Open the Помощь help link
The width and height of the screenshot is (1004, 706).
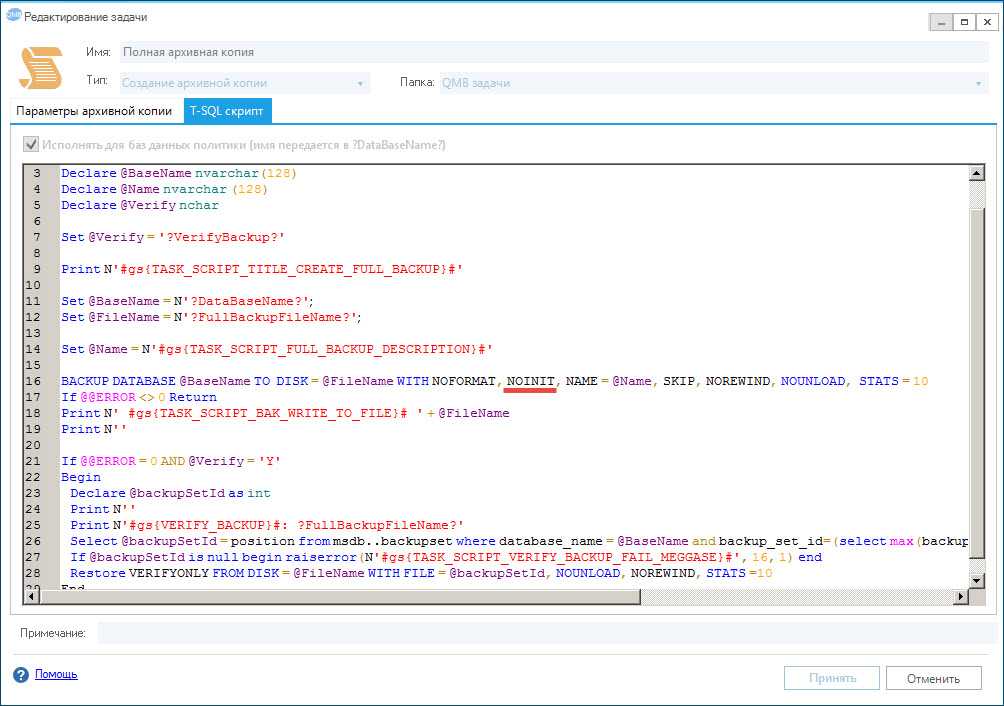56,674
